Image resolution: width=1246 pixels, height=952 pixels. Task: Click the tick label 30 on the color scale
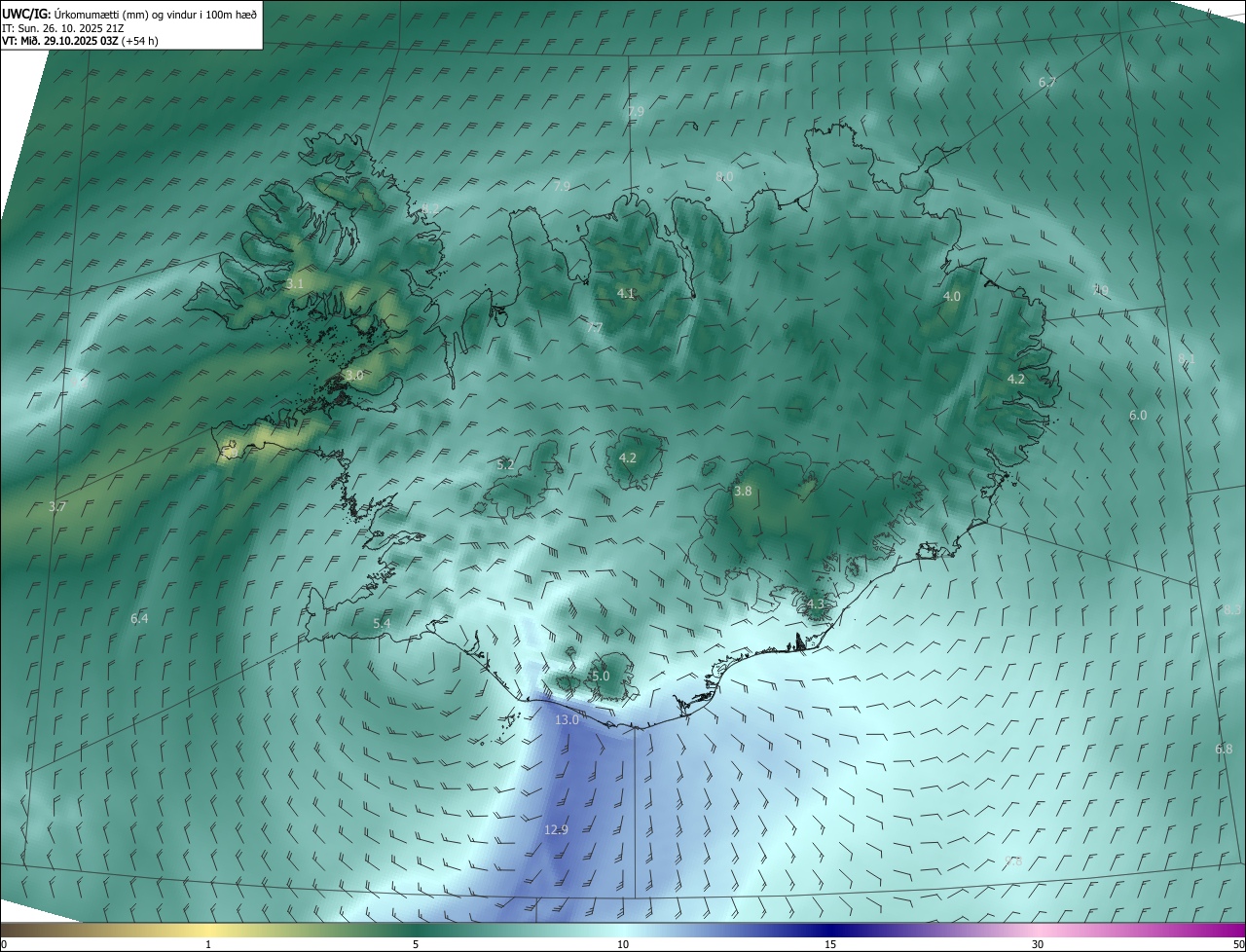[x=1038, y=944]
